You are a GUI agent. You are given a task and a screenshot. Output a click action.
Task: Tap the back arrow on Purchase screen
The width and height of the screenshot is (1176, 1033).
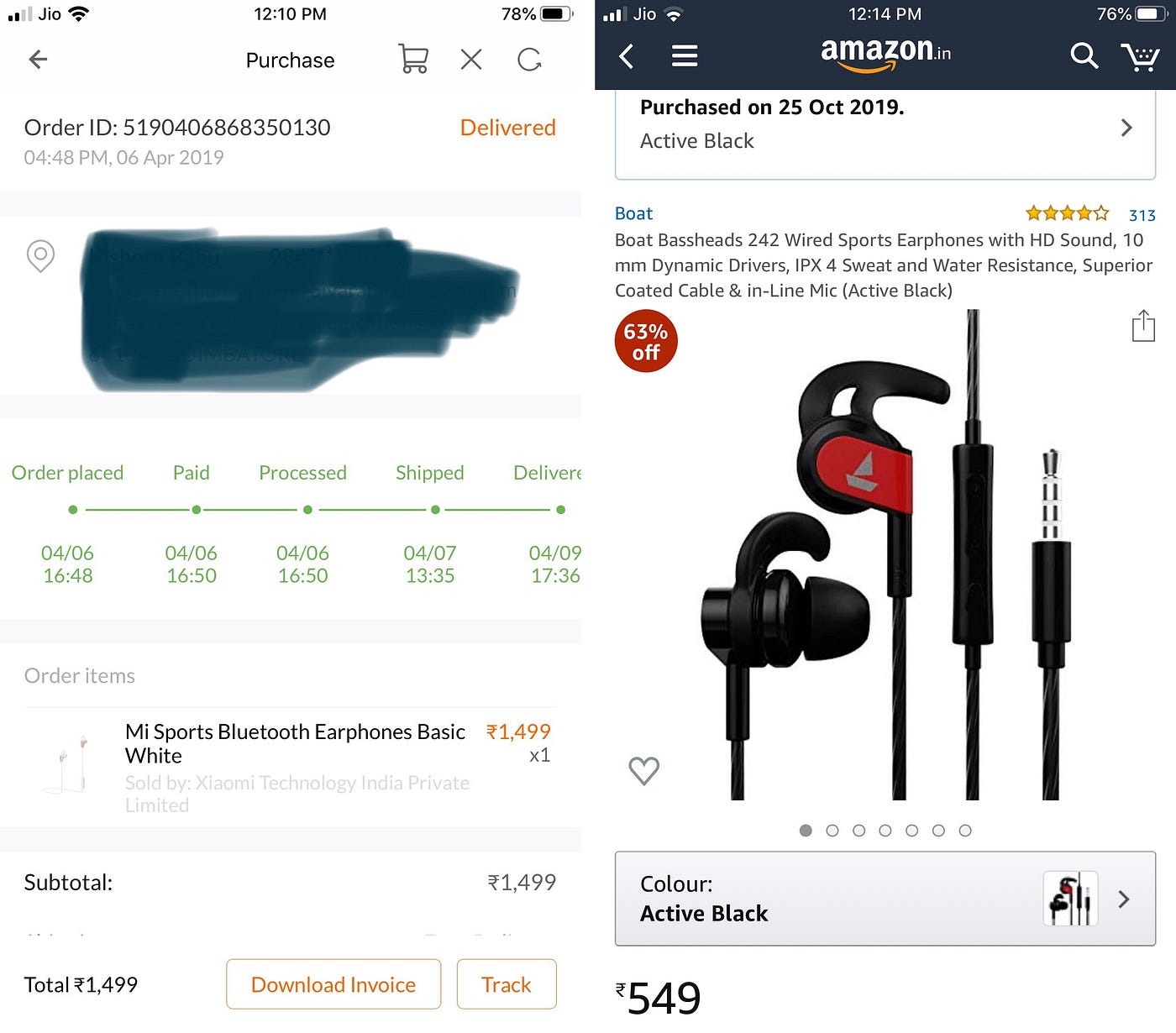click(38, 60)
